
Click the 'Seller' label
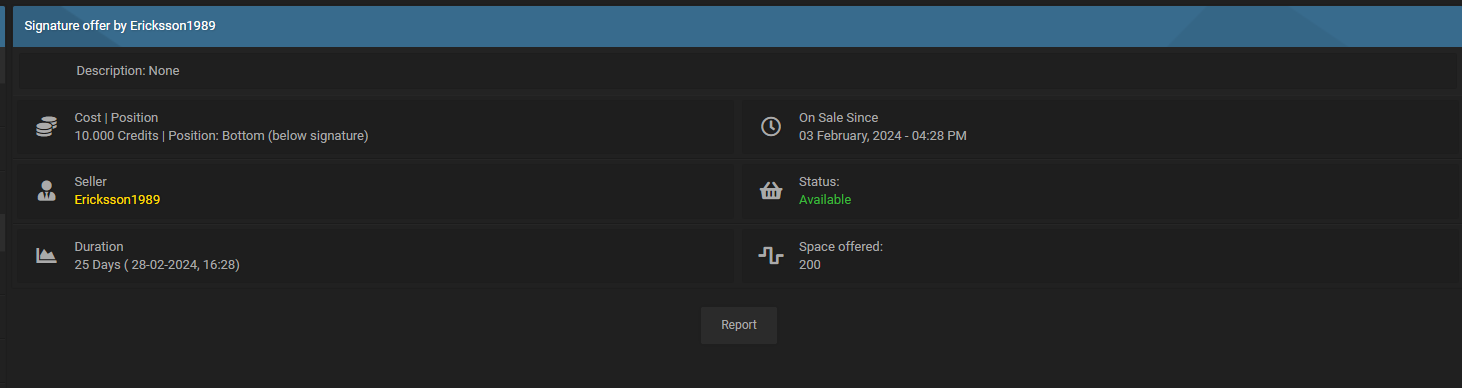(x=91, y=182)
